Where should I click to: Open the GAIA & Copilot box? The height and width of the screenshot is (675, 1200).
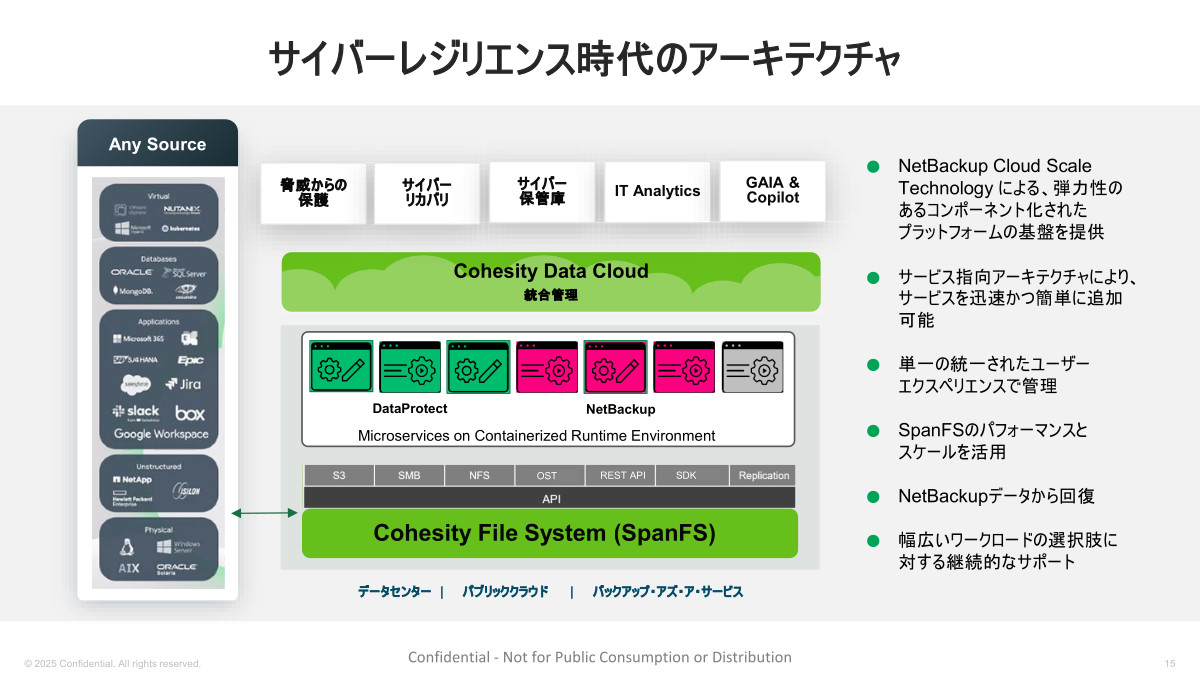click(773, 190)
